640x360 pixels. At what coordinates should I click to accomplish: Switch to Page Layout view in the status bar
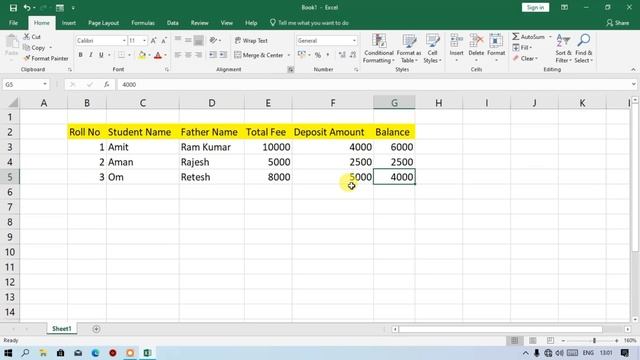point(532,340)
